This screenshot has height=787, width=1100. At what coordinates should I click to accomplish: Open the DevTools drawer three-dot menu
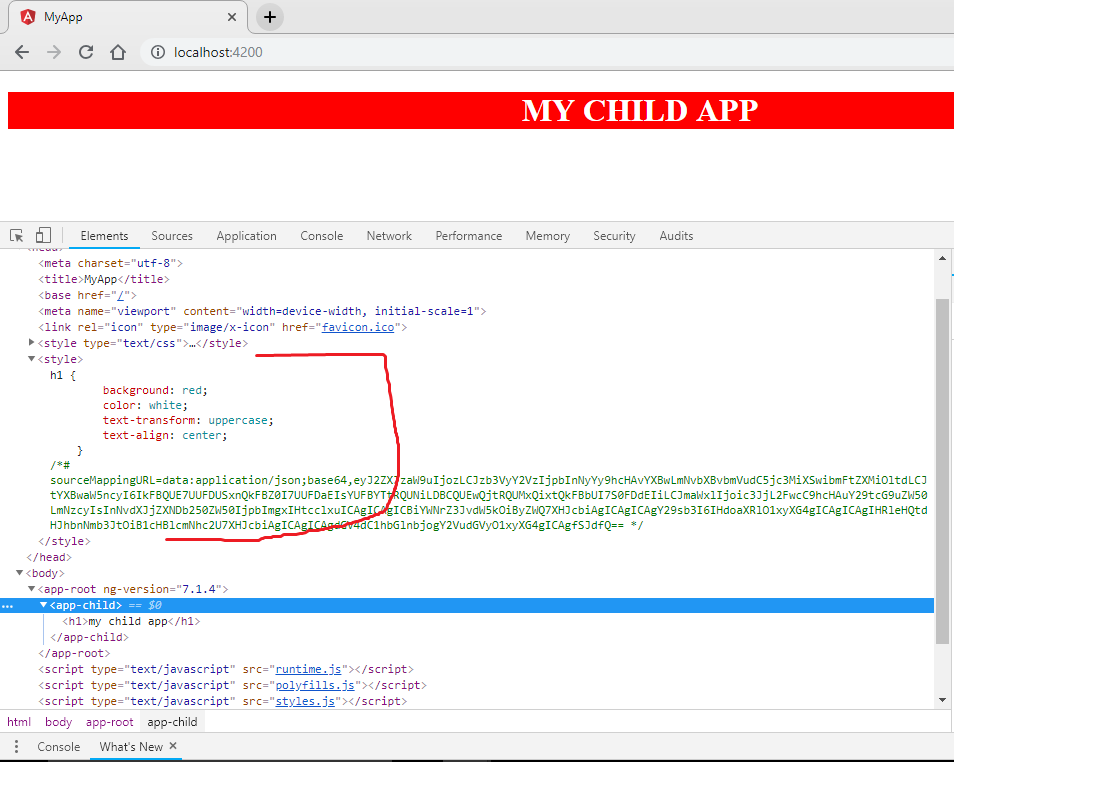(17, 746)
